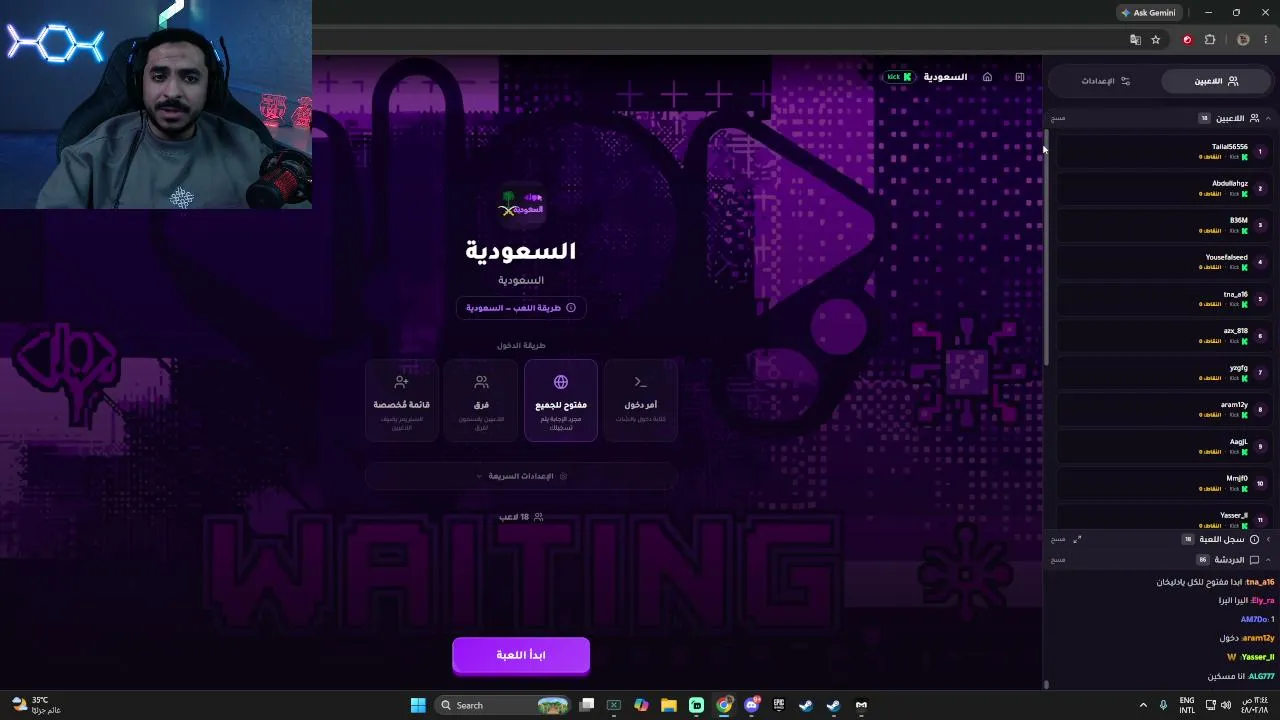Click the green Kick badge in top bar
This screenshot has width=1280, height=720.
(899, 77)
